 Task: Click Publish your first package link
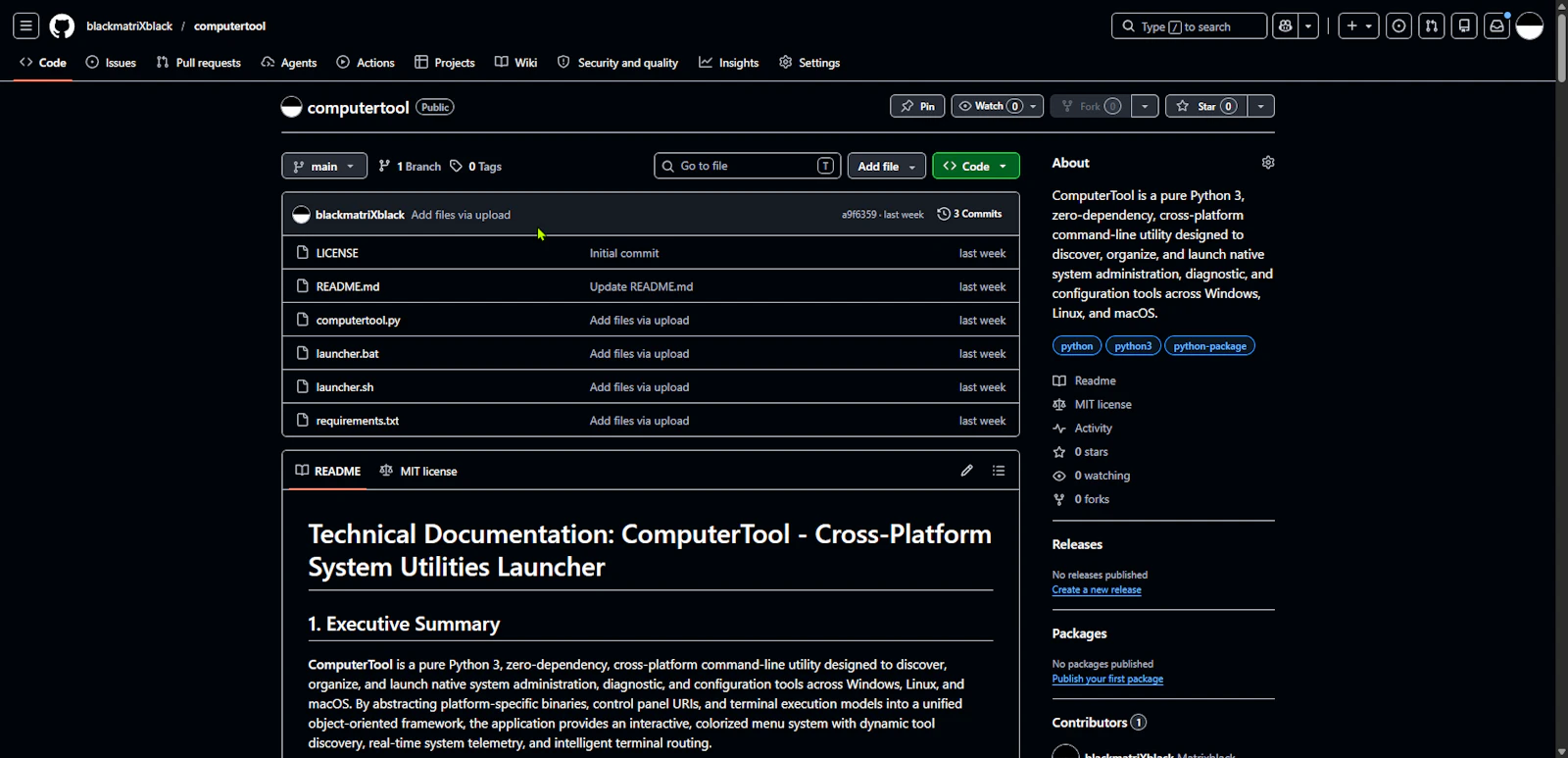tap(1107, 680)
